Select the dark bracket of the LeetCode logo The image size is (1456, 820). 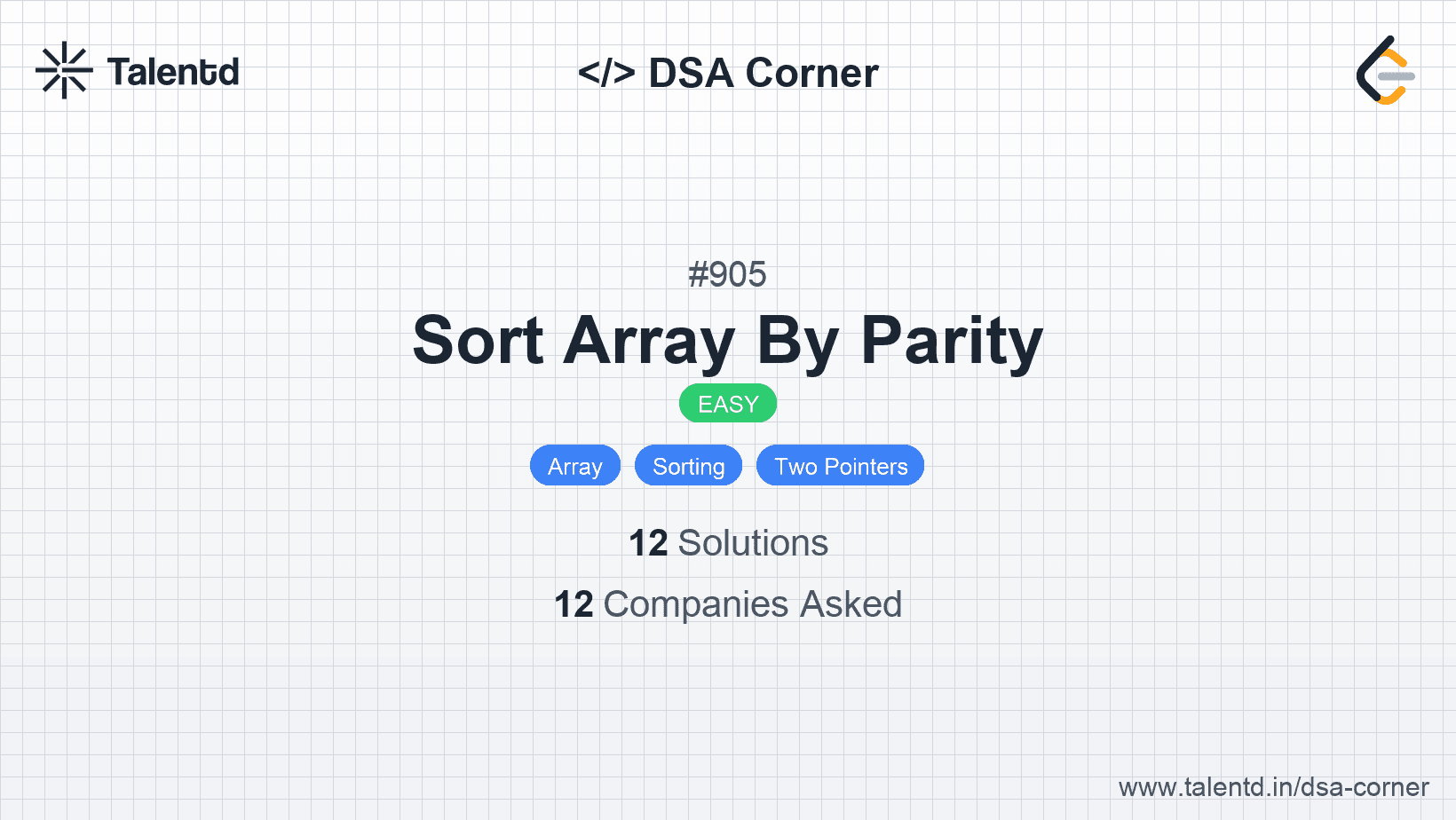1368,71
